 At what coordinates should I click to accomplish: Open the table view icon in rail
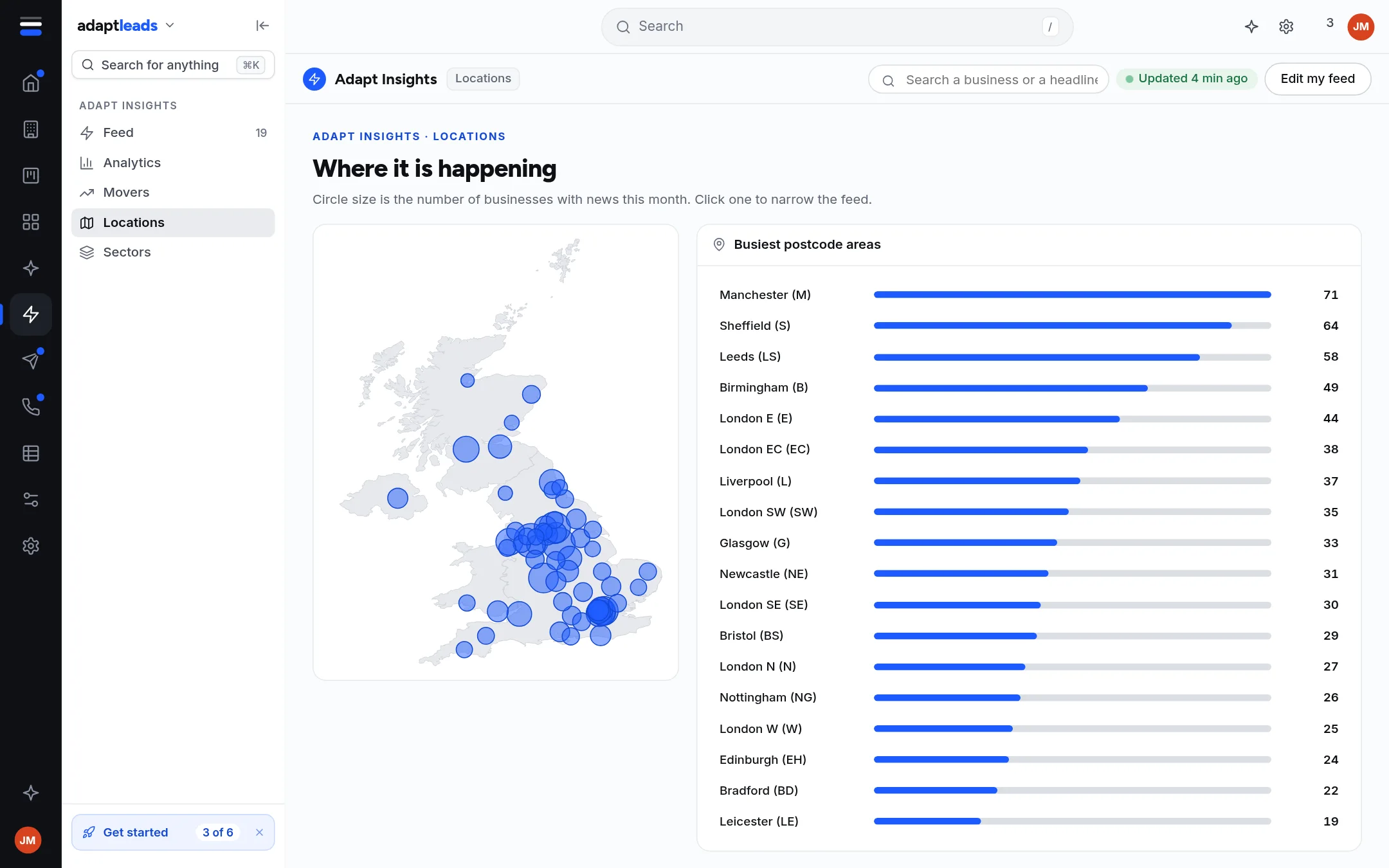pos(31,453)
